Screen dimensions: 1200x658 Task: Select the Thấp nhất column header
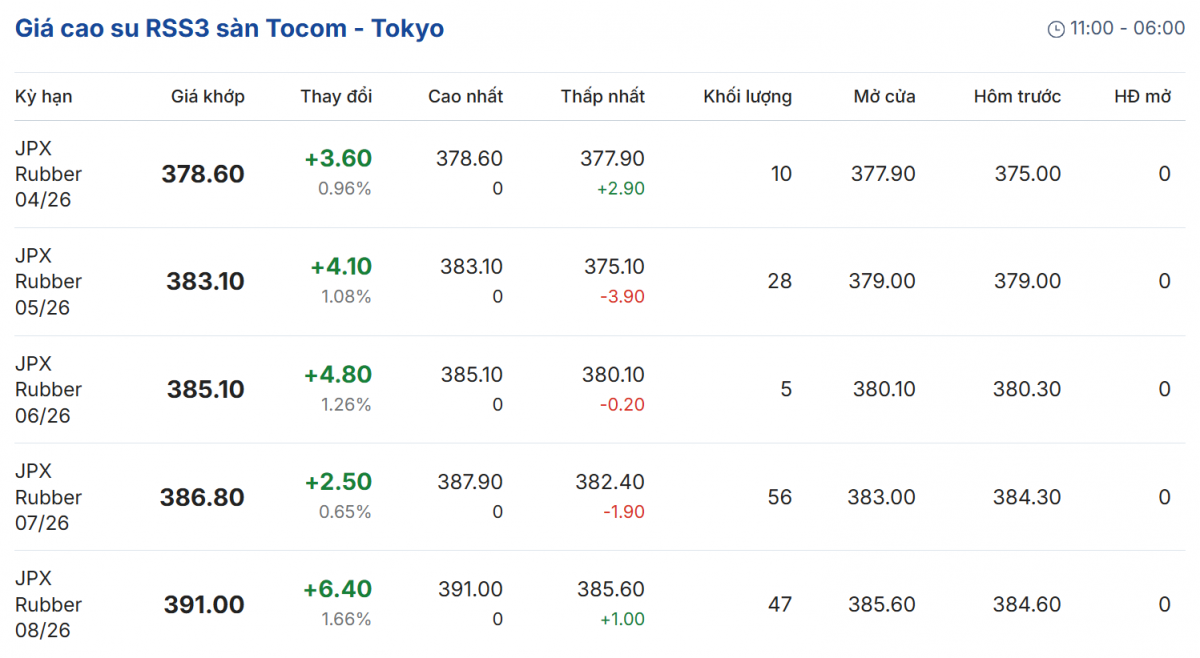(602, 97)
